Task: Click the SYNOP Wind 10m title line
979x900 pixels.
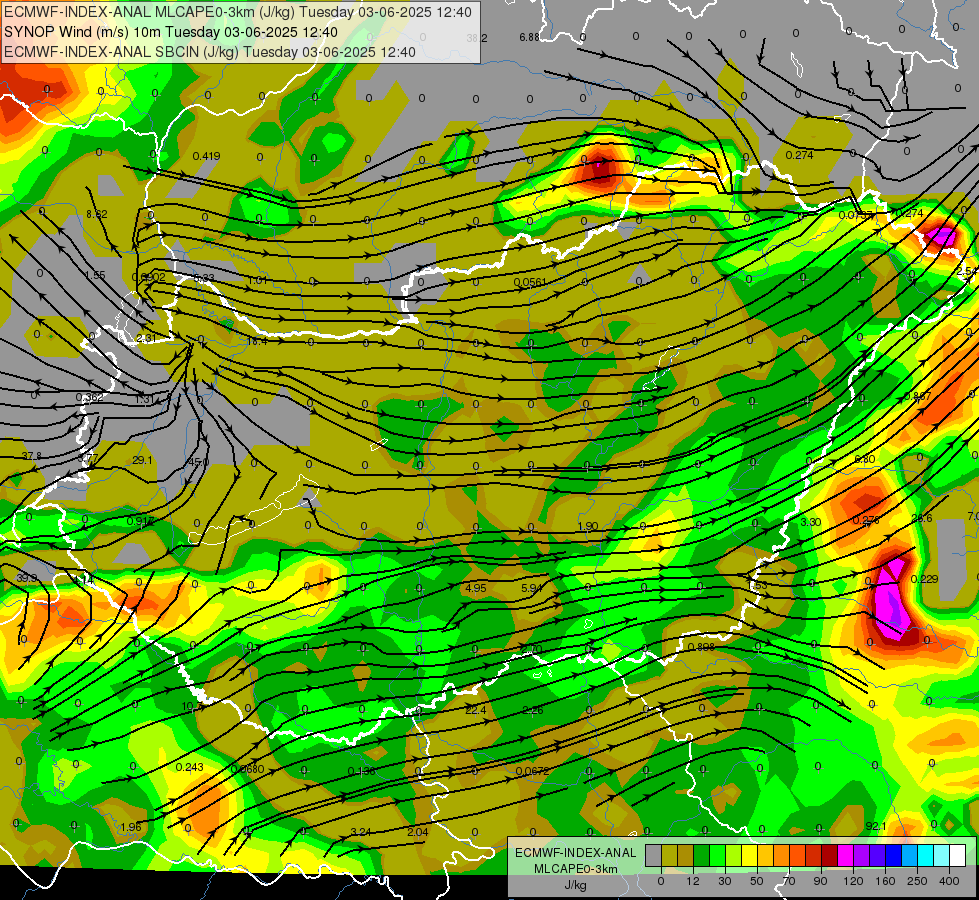Action: pyautogui.click(x=170, y=32)
